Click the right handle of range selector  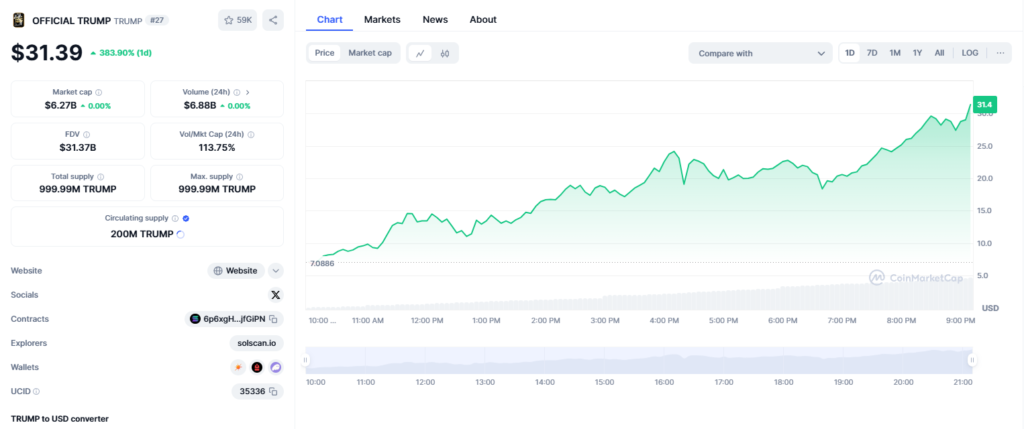(972, 360)
